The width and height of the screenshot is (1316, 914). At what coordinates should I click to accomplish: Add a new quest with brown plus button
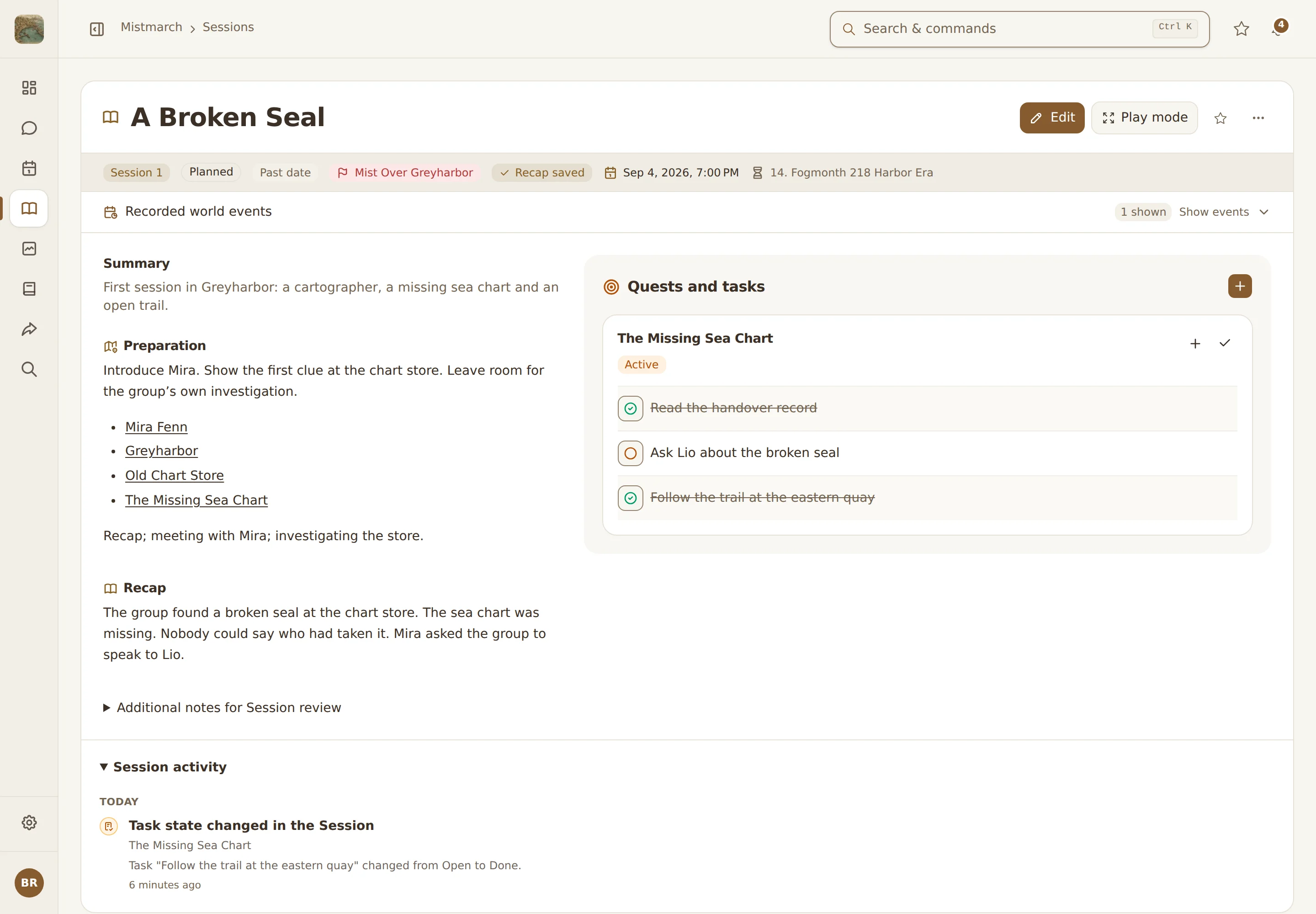tap(1240, 287)
